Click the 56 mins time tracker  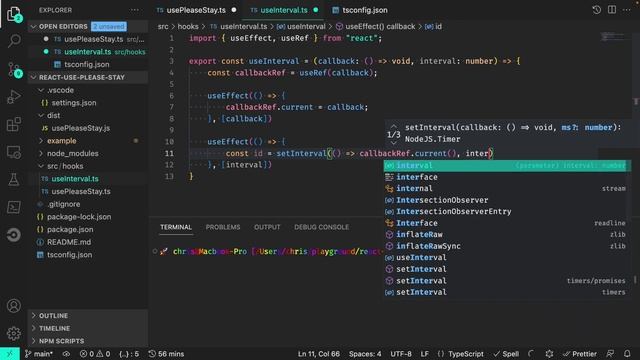tap(166, 354)
